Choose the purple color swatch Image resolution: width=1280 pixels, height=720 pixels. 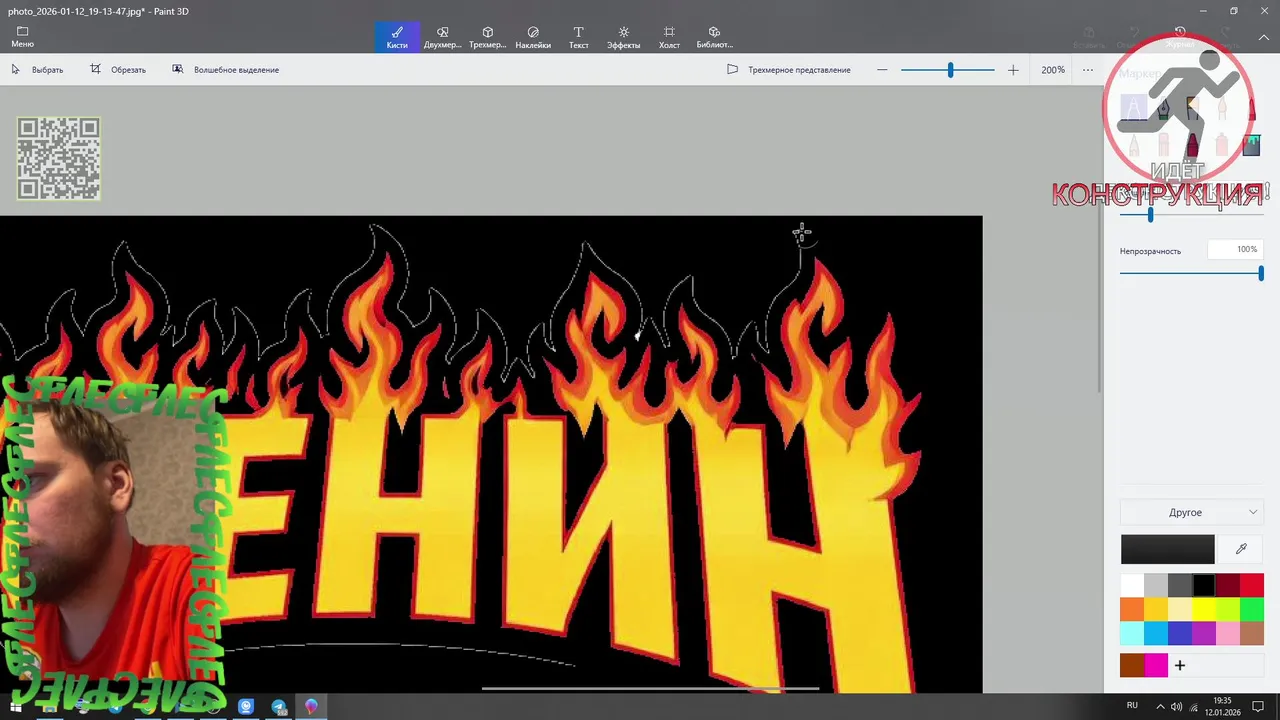(x=1204, y=633)
